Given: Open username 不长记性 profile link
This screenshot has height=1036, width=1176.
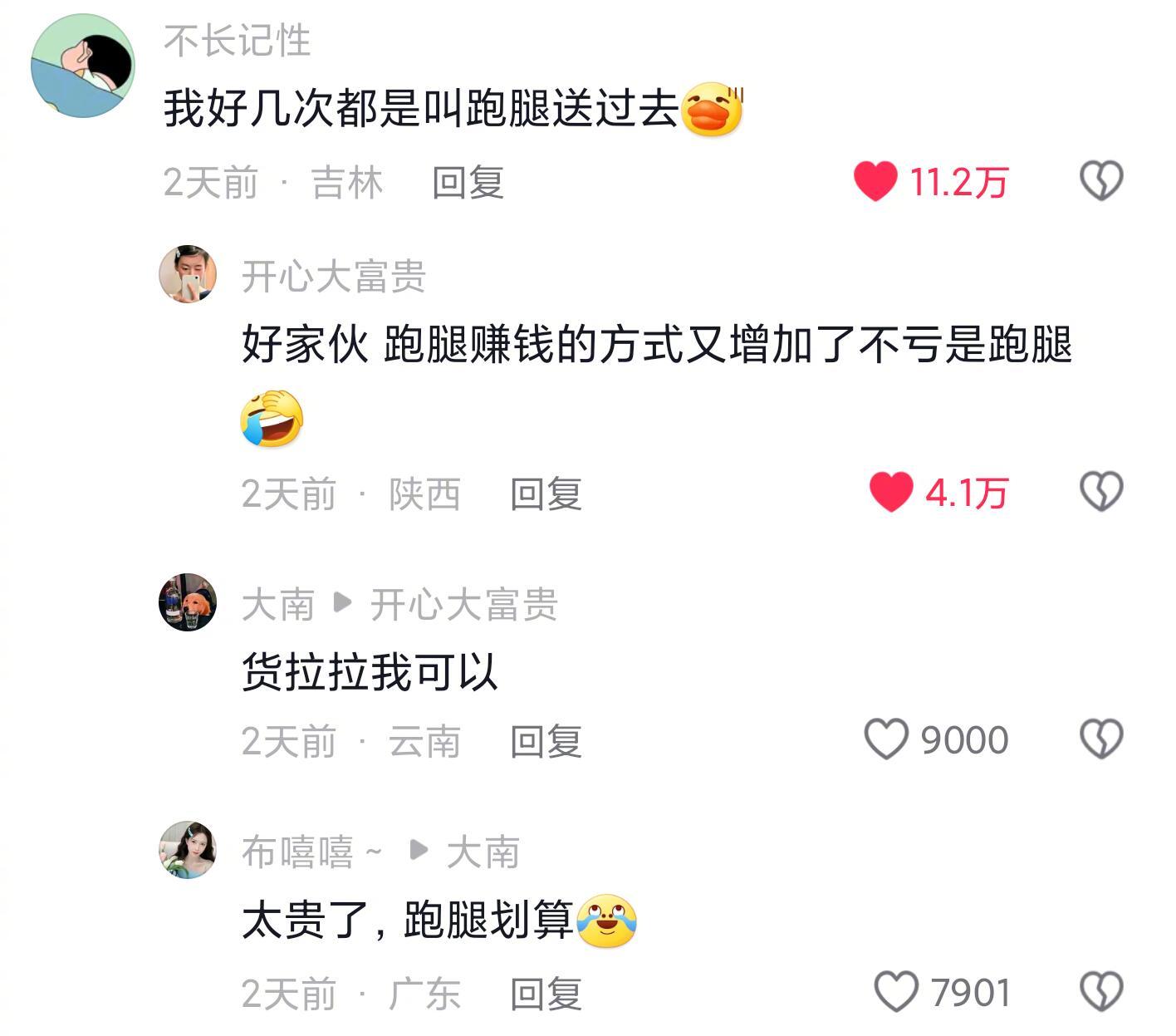Looking at the screenshot, I should click(238, 41).
